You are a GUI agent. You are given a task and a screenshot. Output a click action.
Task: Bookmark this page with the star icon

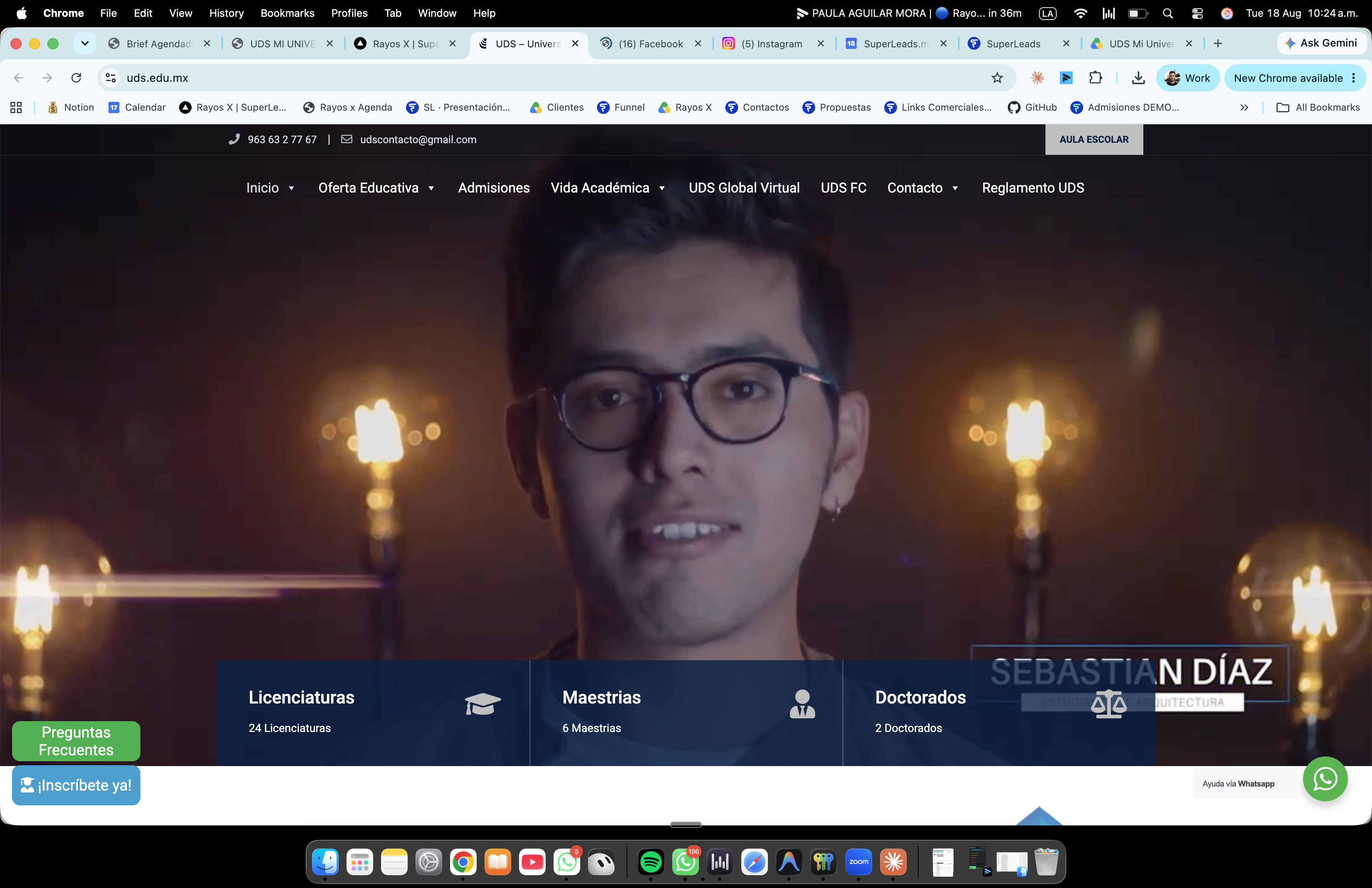(997, 78)
